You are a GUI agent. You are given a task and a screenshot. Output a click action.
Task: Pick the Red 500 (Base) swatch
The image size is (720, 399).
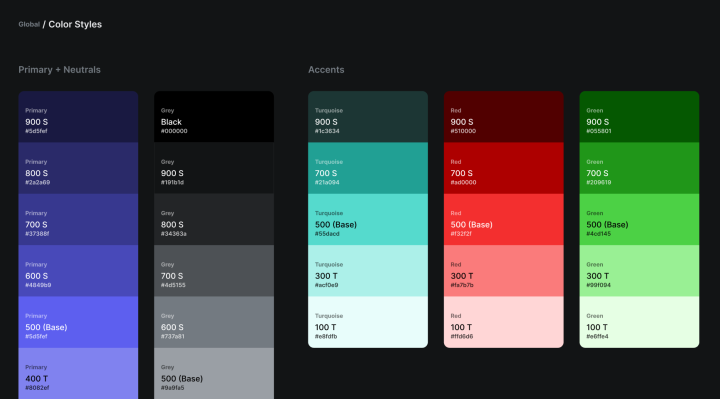(504, 219)
